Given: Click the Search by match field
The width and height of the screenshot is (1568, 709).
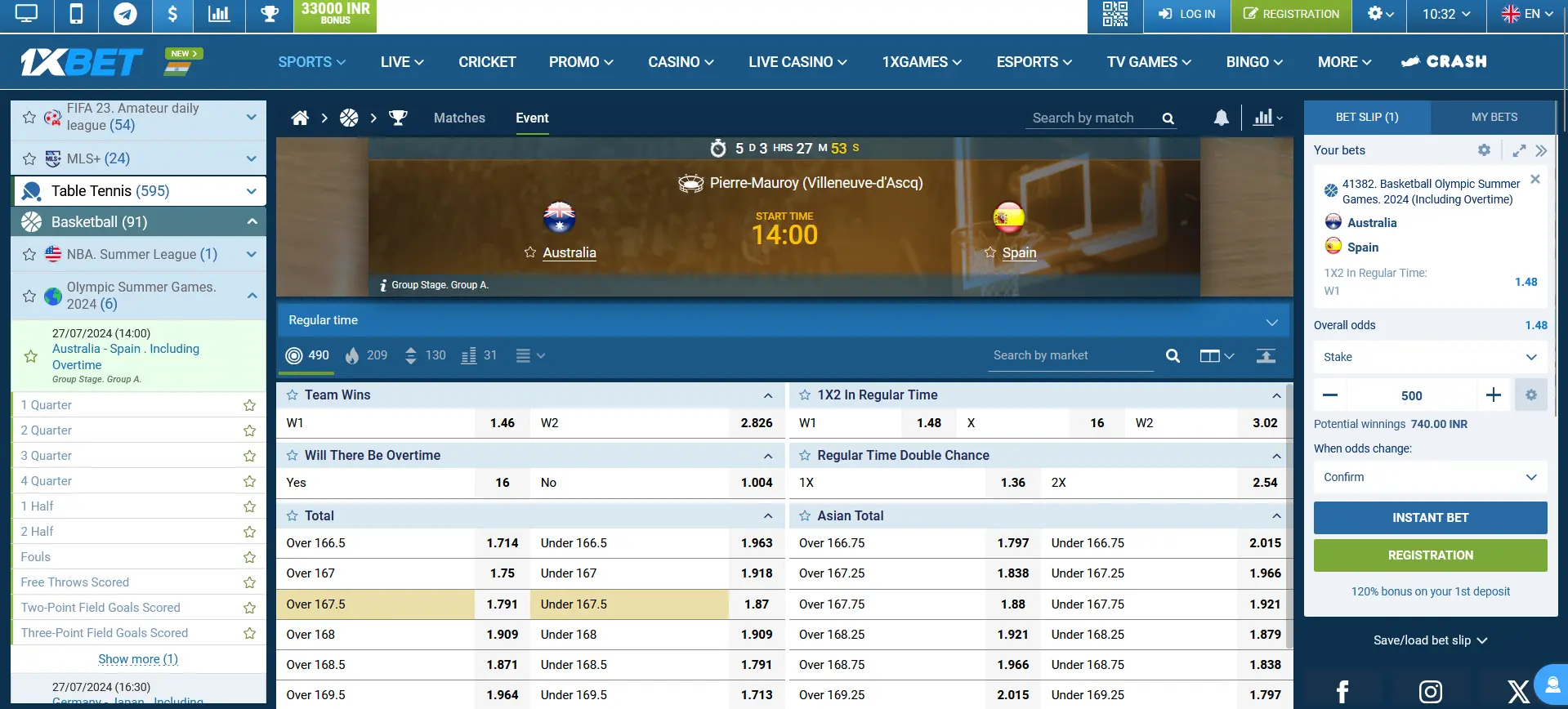Looking at the screenshot, I should tap(1092, 118).
